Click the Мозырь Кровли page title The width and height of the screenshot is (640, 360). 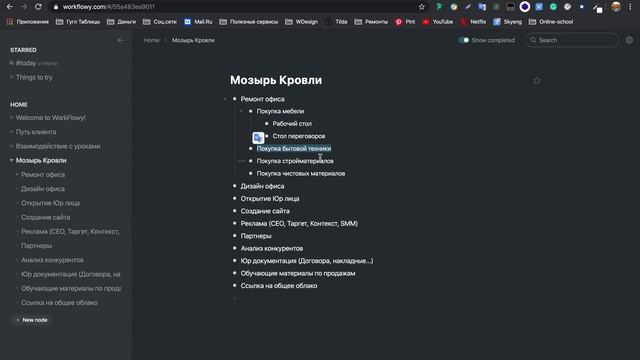coord(276,80)
